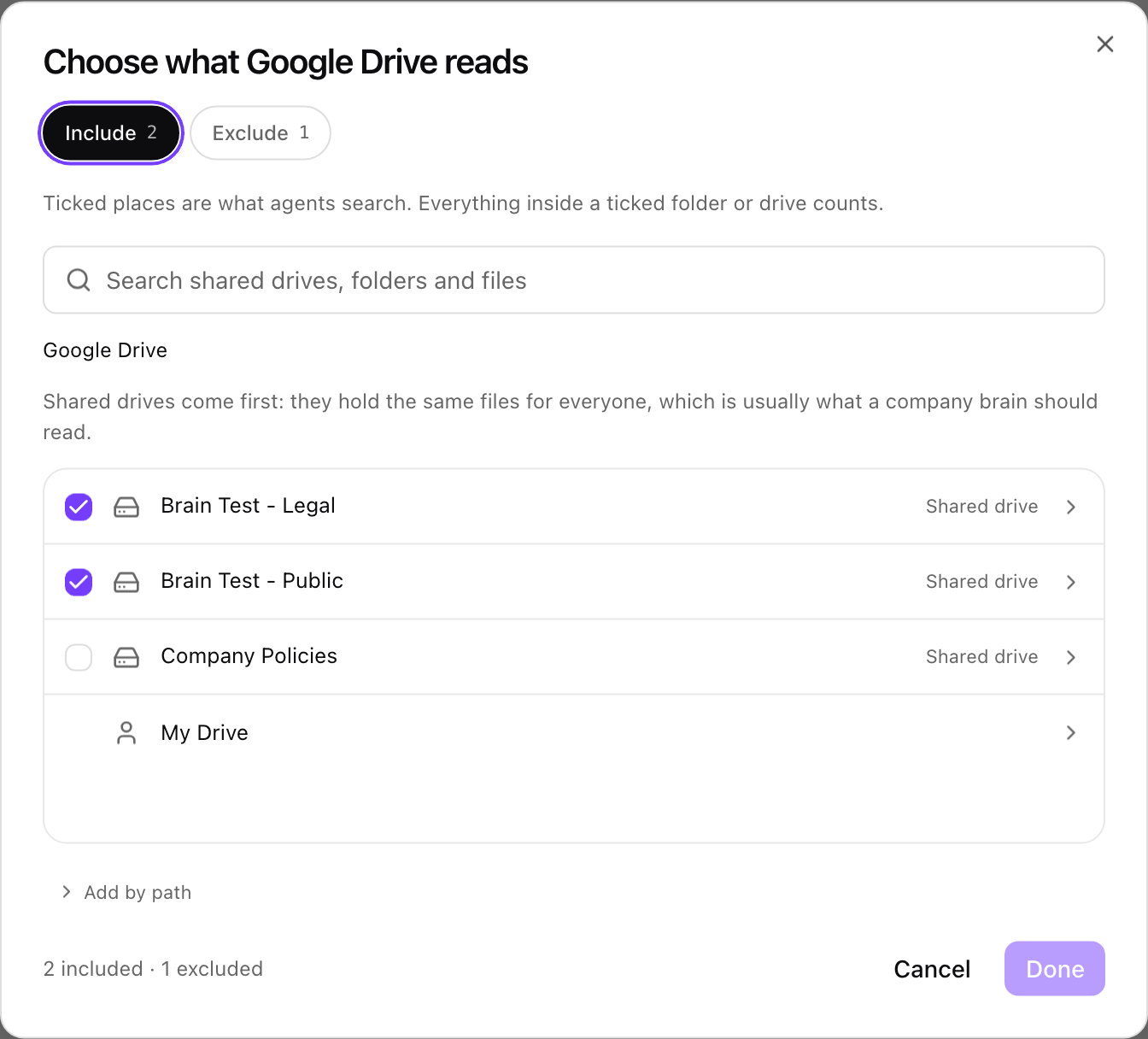Expand Brain Test - Legal with its chevron
Image resolution: width=1148 pixels, height=1039 pixels.
[1071, 507]
